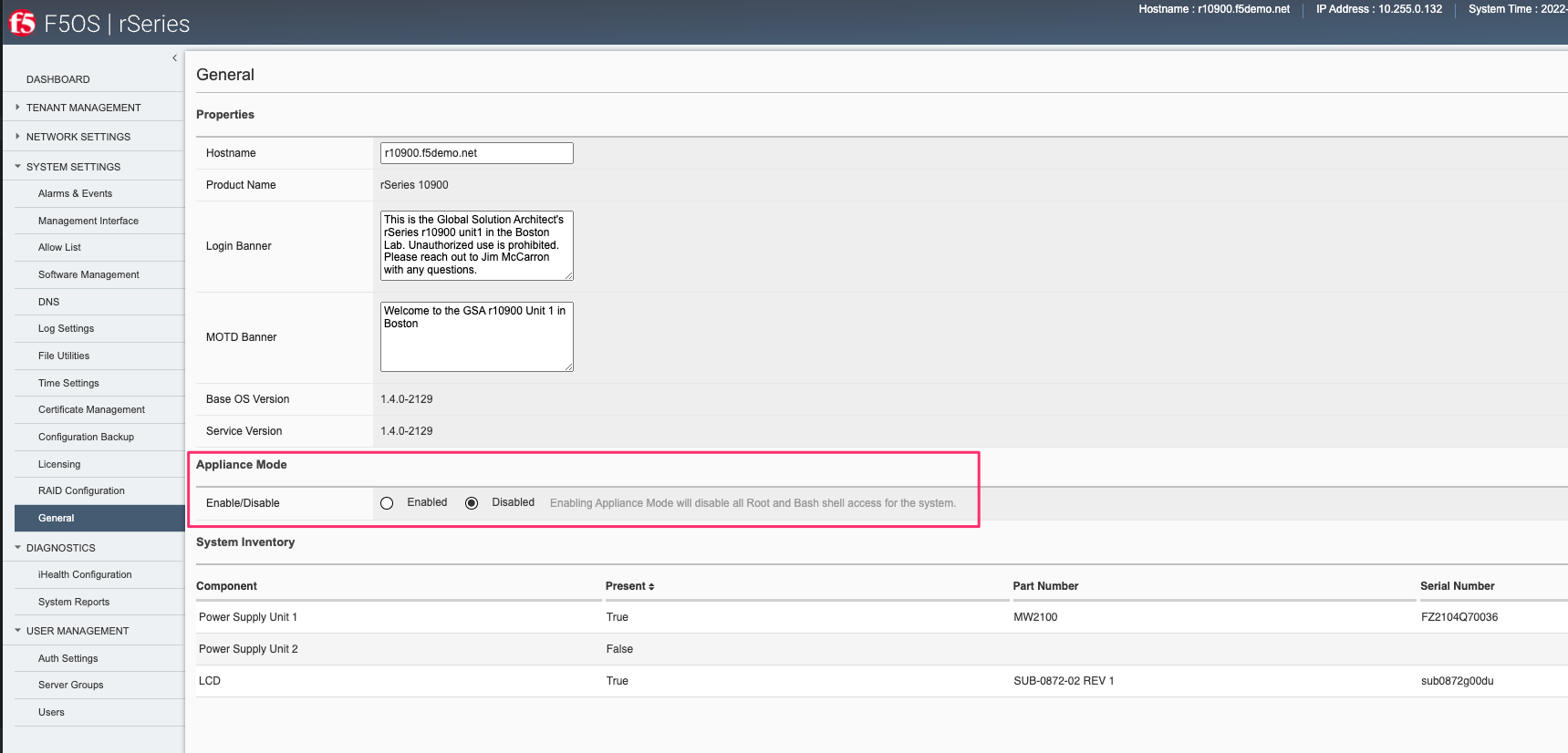Open Certificate Management page

coord(91,409)
